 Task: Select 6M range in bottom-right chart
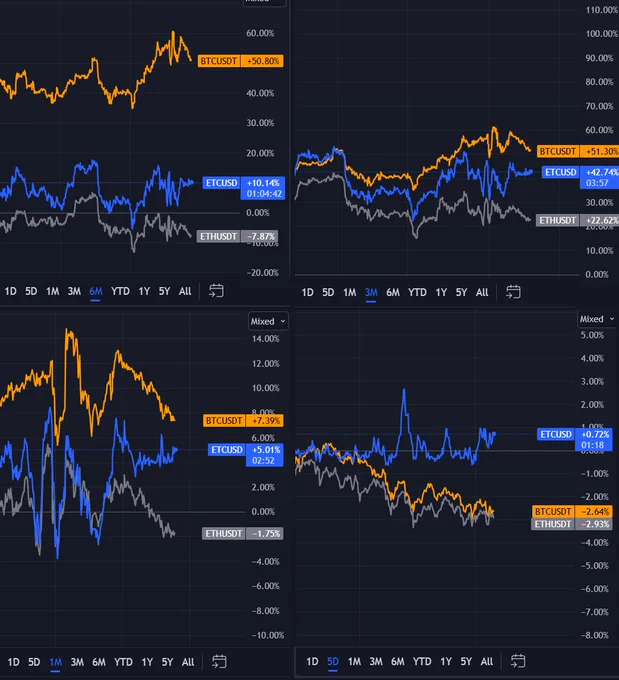[398, 661]
